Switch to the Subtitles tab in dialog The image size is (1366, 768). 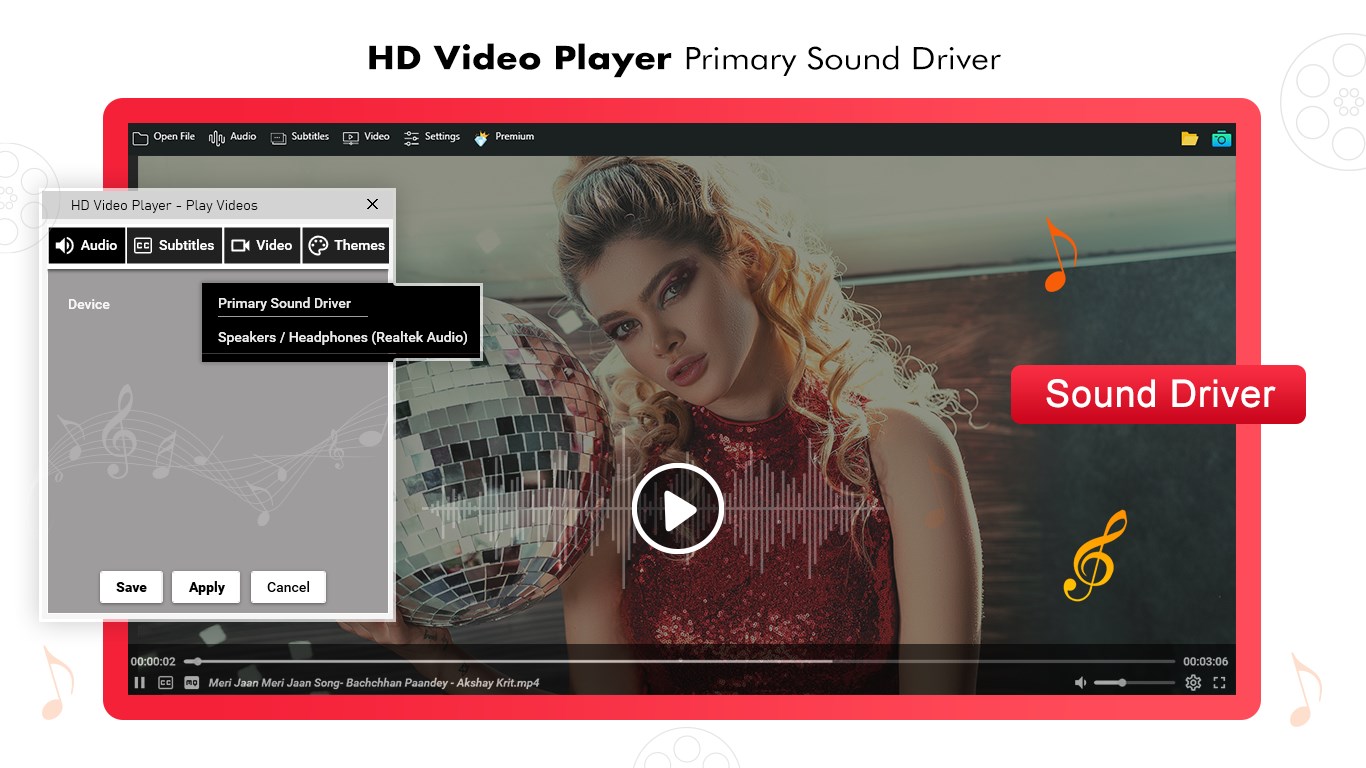[175, 245]
